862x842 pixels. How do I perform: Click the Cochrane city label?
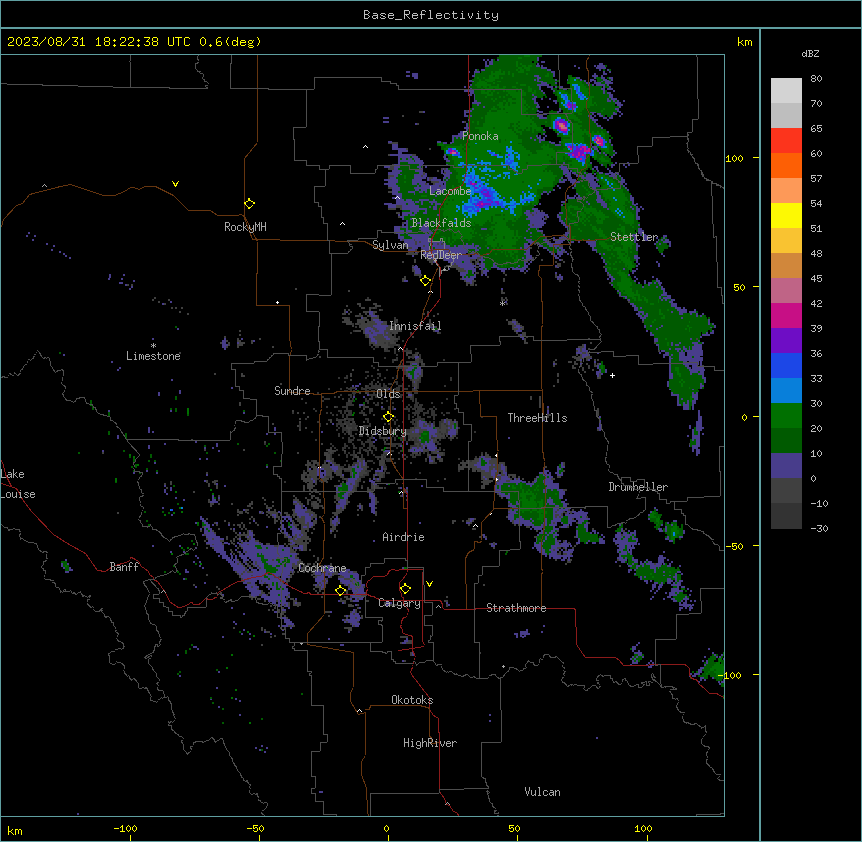click(322, 568)
